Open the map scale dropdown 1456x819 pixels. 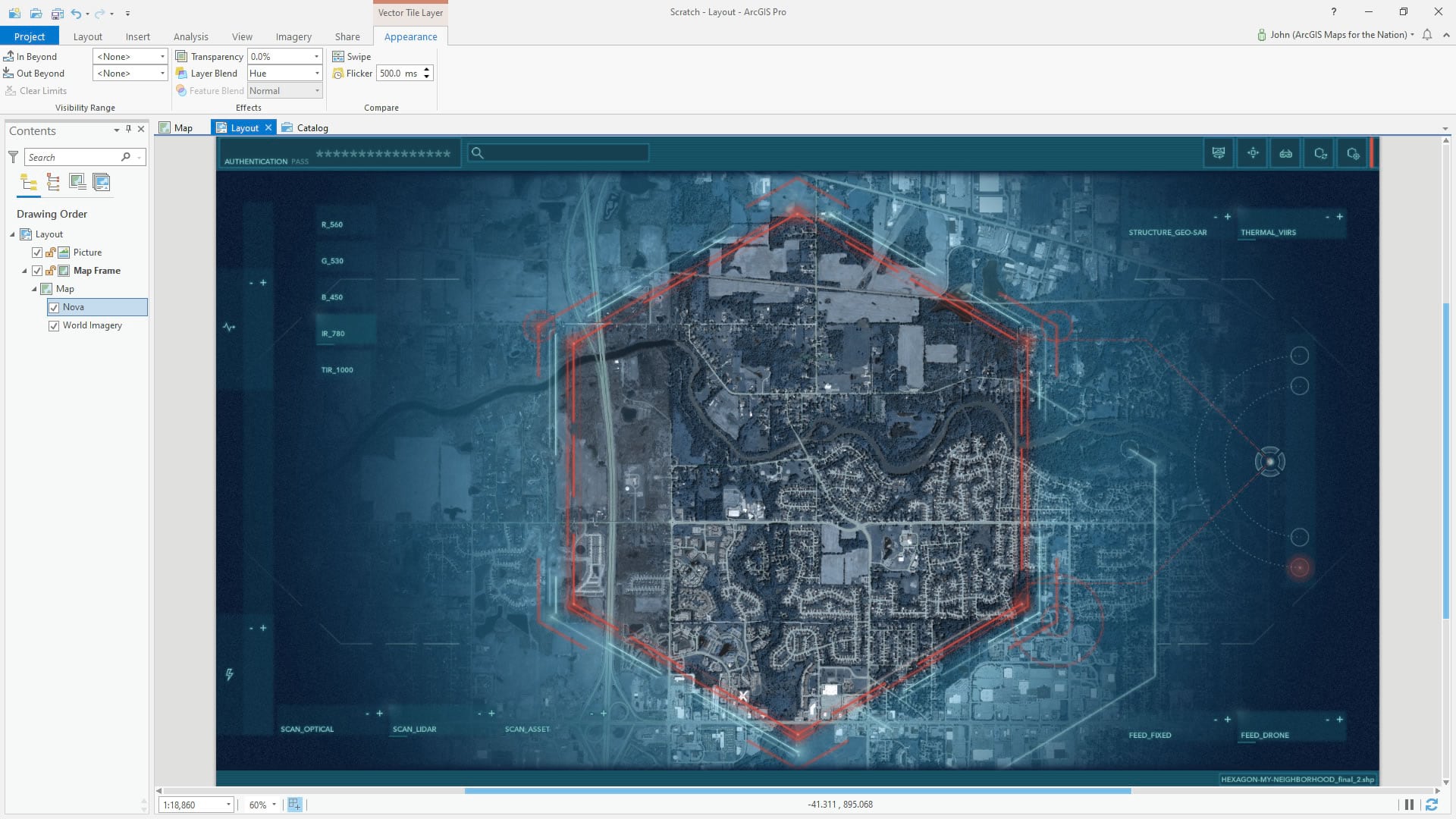point(228,805)
